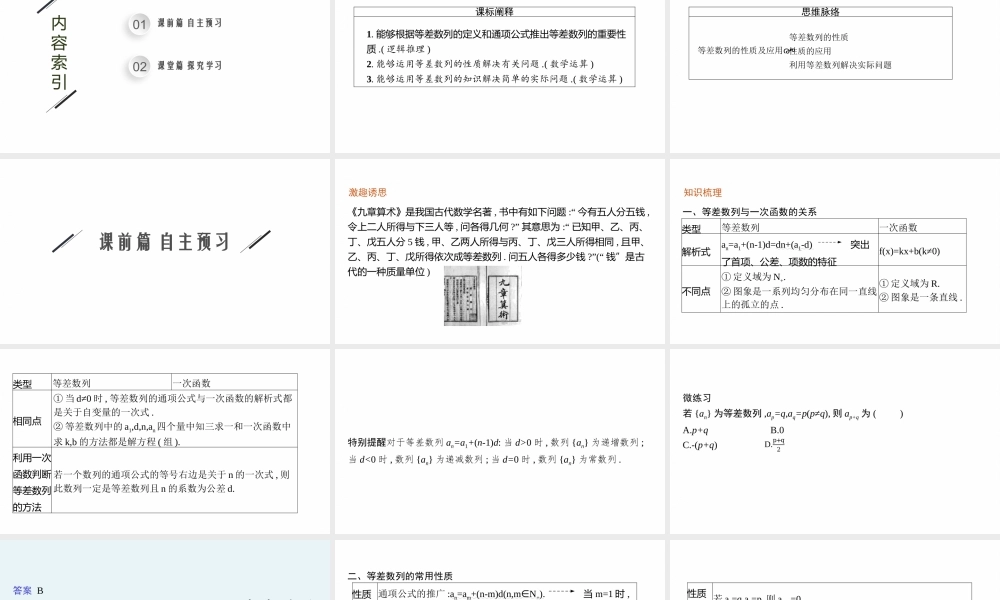
Task: Click the 知识梳理 section heading
Action: click(702, 192)
